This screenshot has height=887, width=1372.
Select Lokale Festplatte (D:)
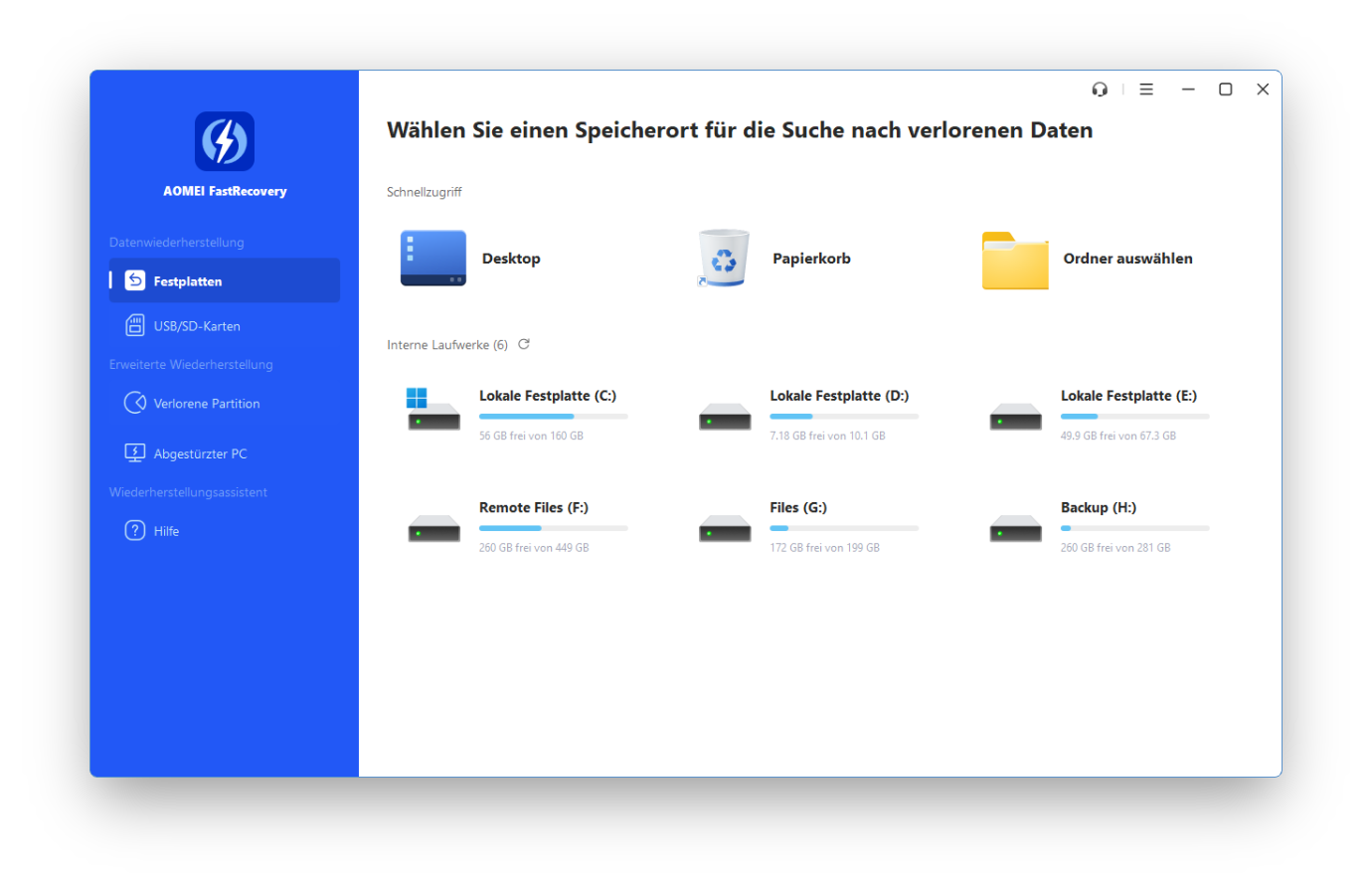coord(839,396)
